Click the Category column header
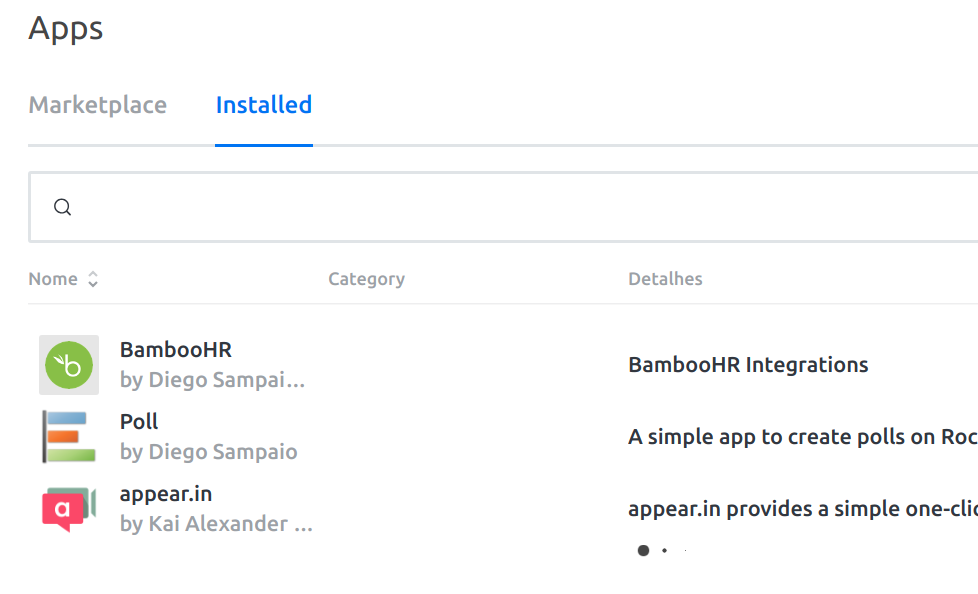The image size is (978, 594). pyautogui.click(x=366, y=279)
